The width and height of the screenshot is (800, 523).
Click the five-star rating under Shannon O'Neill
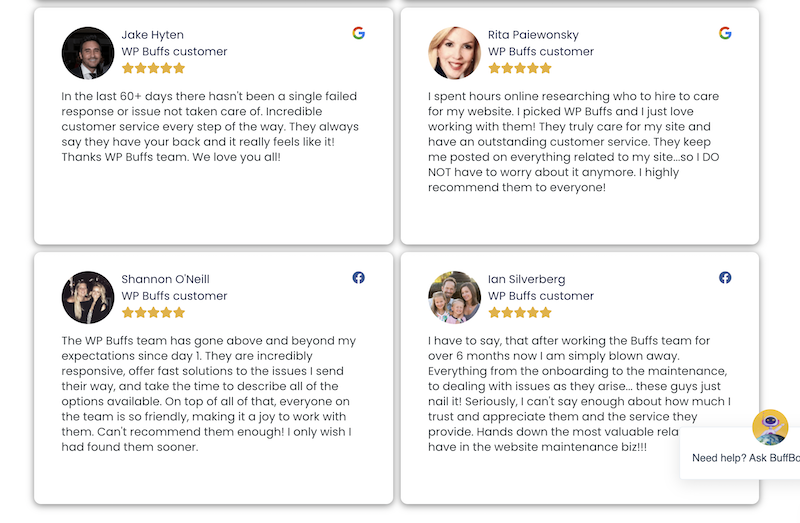tap(153, 313)
